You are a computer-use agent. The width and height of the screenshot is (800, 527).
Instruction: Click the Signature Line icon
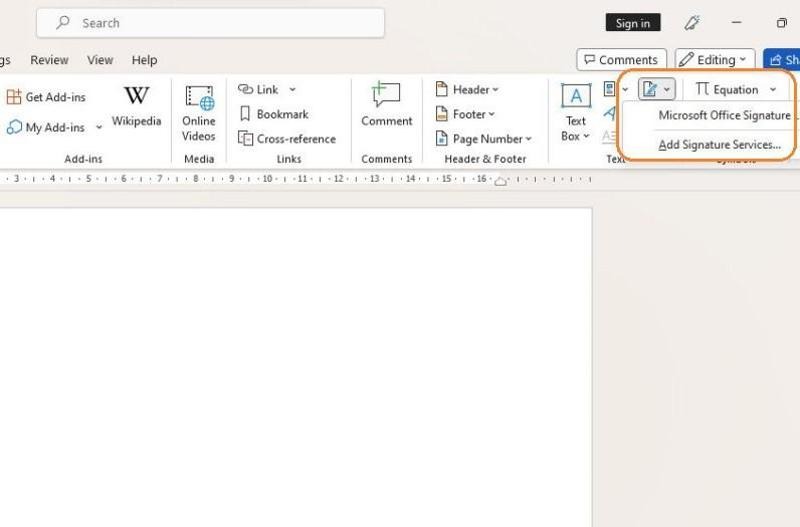(x=649, y=89)
